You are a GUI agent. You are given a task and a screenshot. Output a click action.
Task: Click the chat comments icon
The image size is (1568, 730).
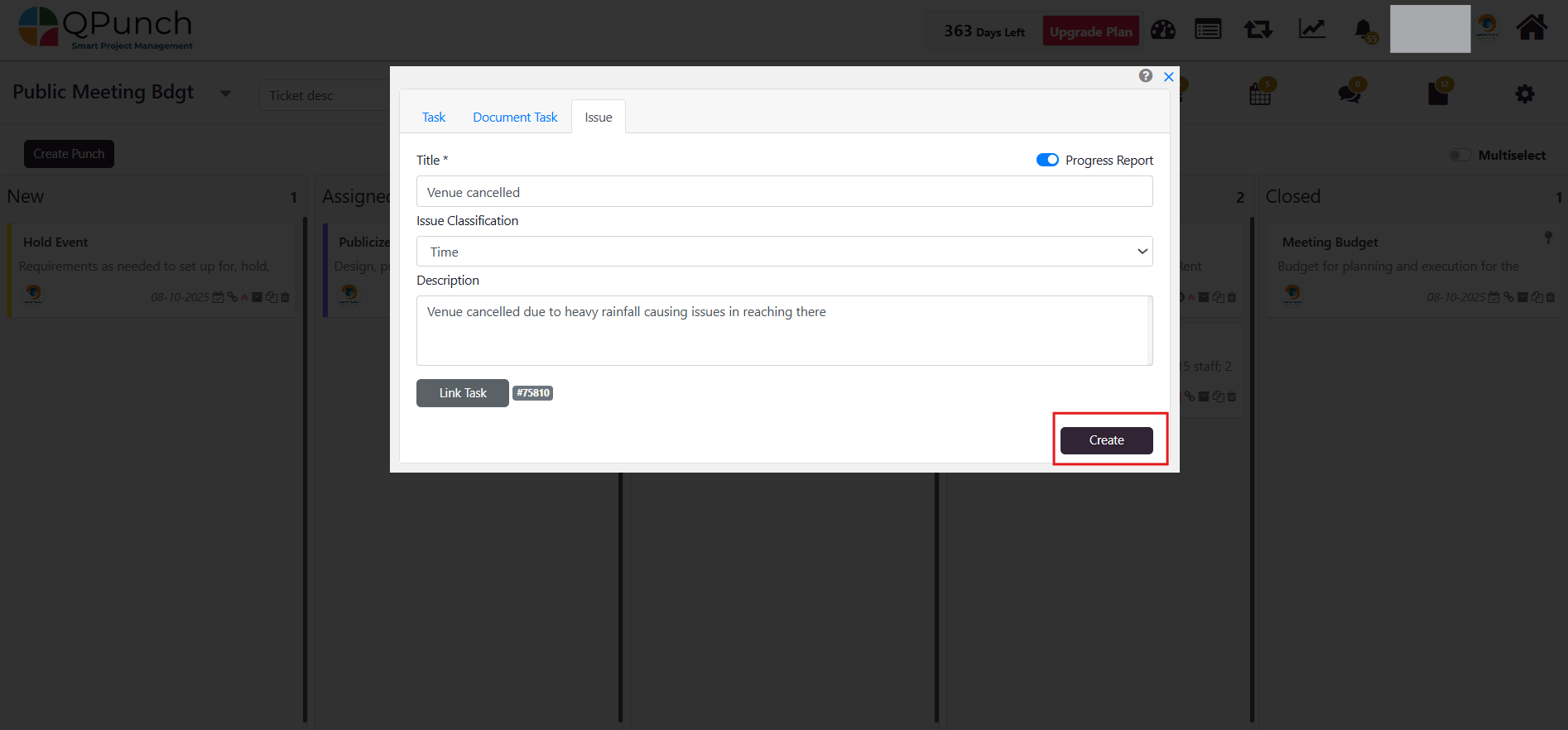1349,94
